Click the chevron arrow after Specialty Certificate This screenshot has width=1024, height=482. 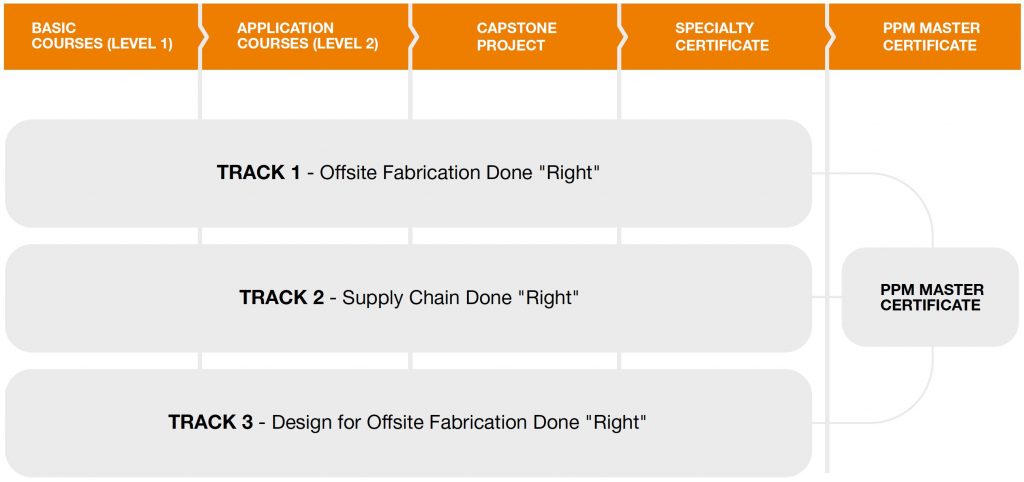click(829, 37)
